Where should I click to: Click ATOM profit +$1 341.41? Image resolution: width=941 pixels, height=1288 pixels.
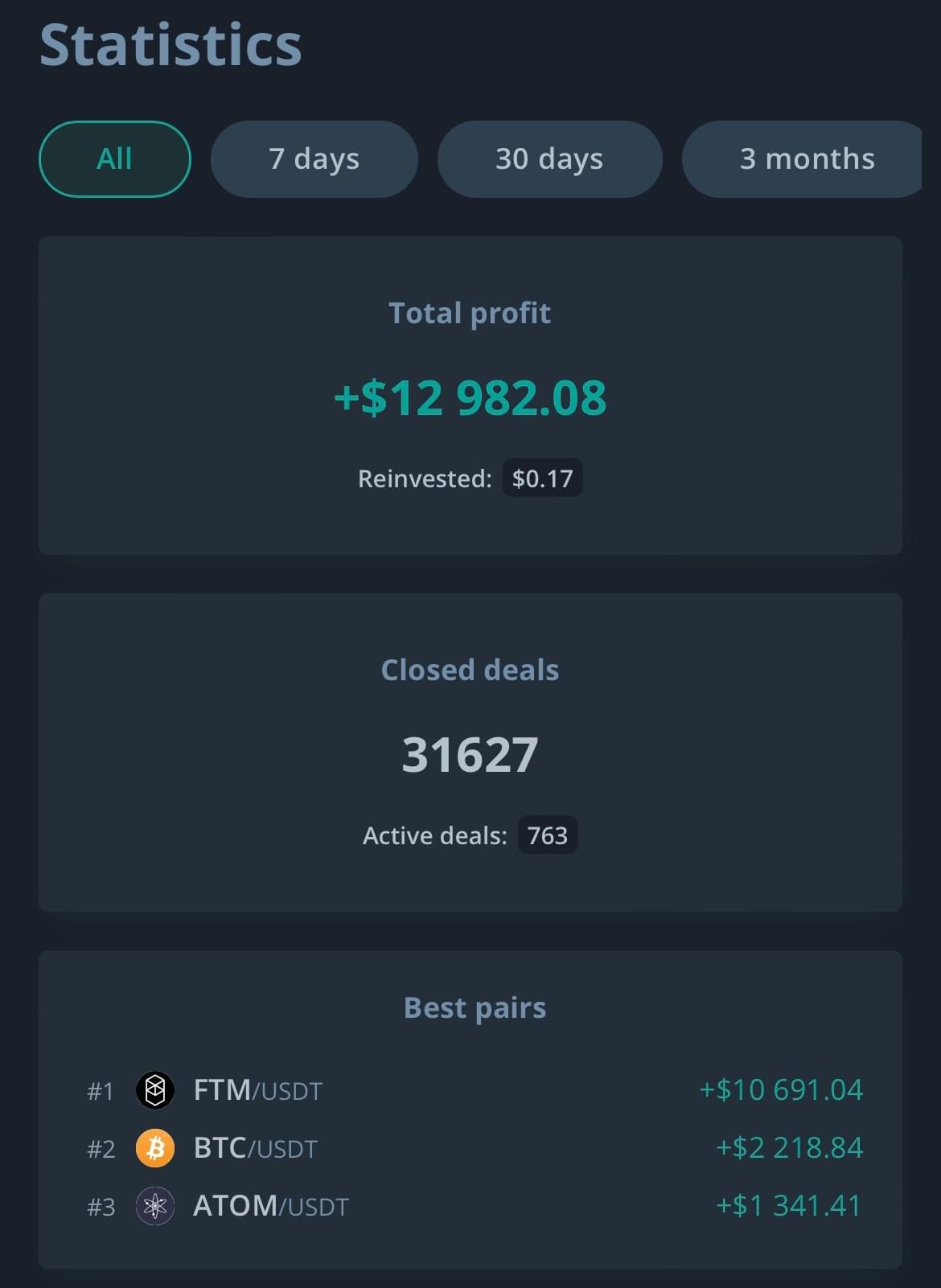click(788, 1206)
